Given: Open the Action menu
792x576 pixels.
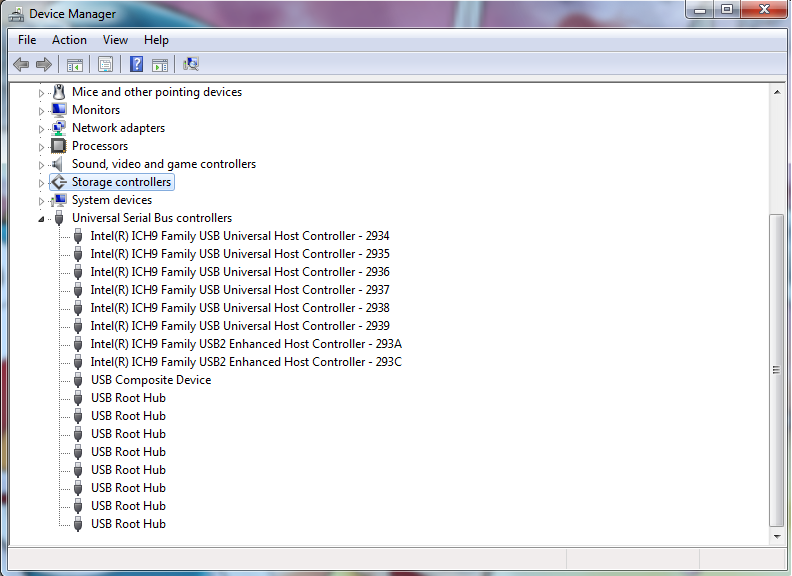Looking at the screenshot, I should [69, 40].
